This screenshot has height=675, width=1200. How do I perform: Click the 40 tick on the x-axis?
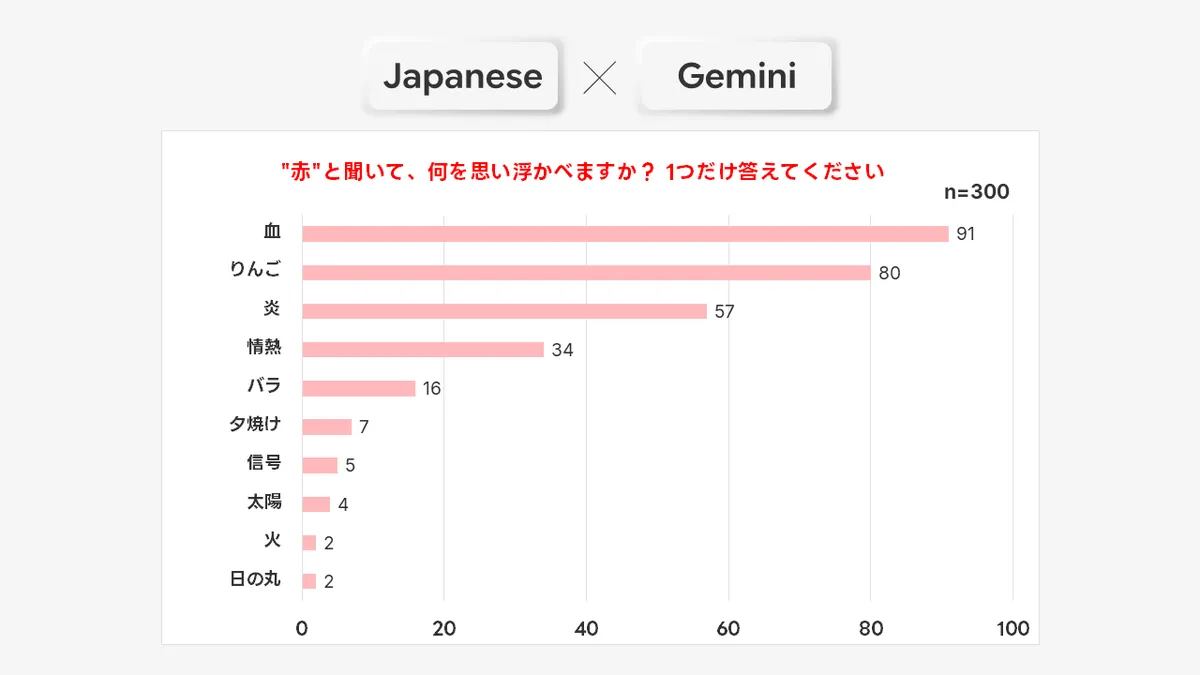[586, 629]
